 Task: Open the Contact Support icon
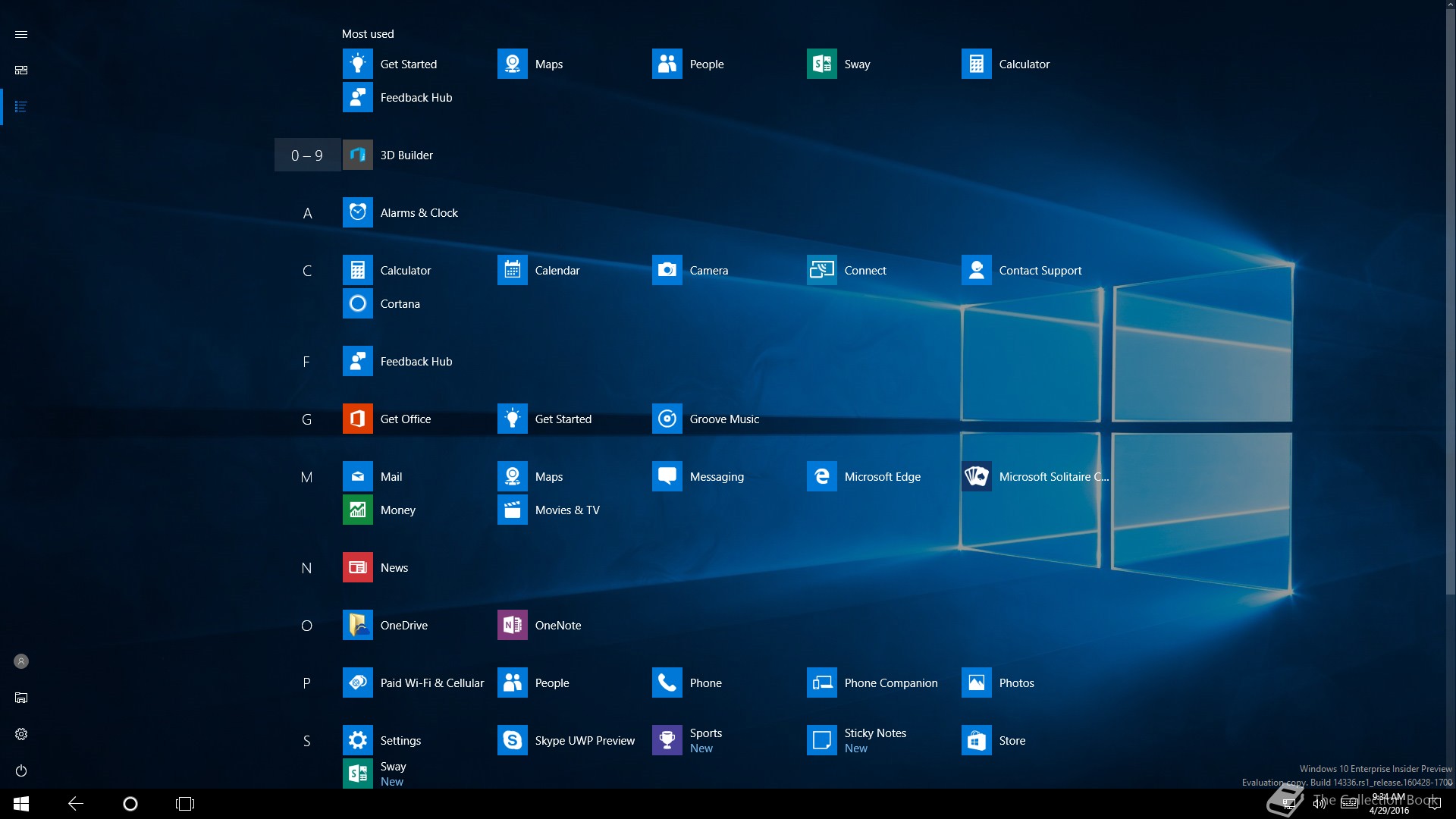(x=976, y=270)
